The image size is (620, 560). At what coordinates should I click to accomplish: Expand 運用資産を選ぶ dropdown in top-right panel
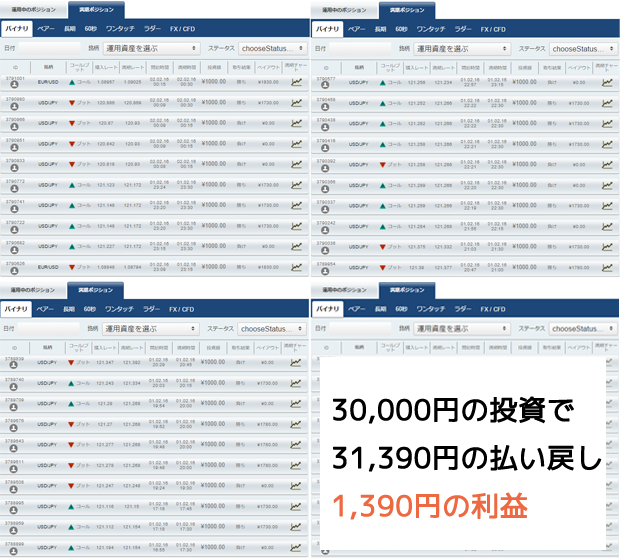(x=462, y=49)
